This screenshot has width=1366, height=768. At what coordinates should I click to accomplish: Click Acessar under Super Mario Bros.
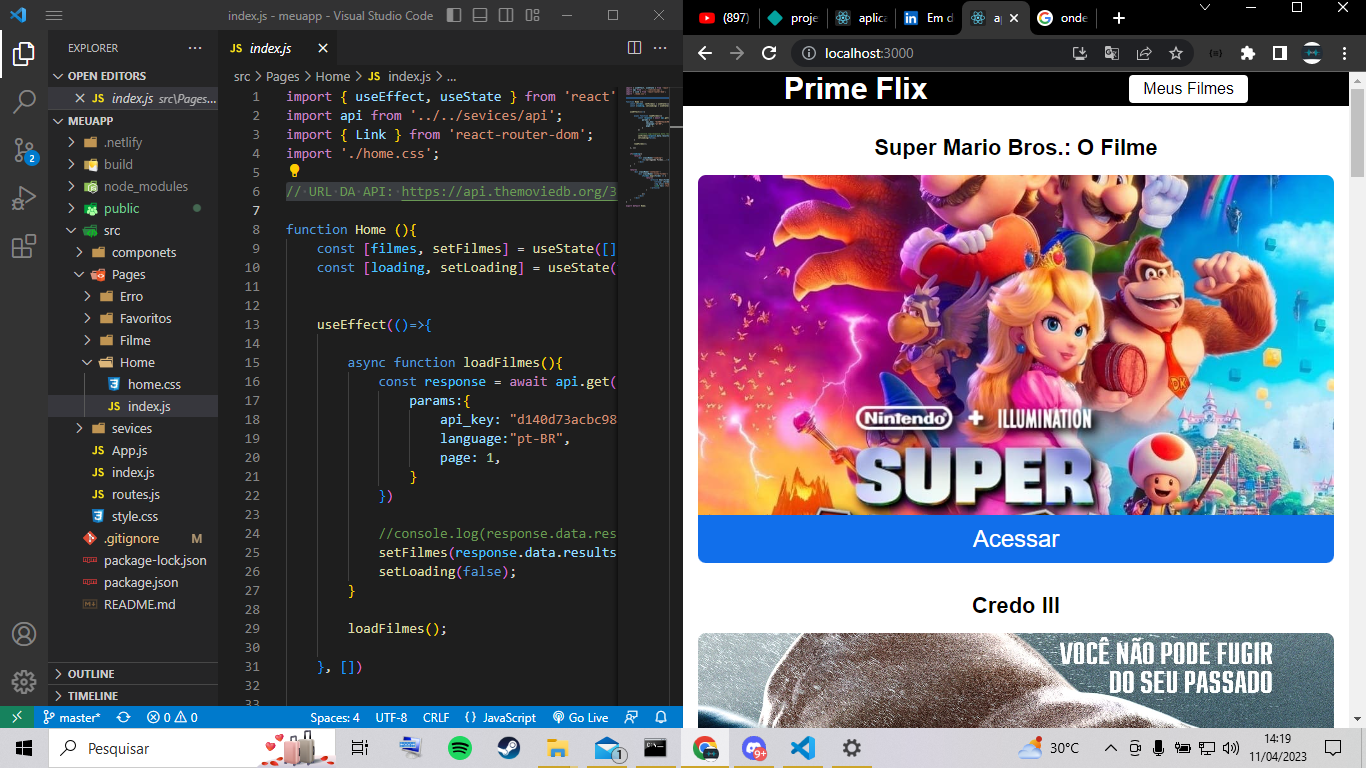(x=1016, y=539)
